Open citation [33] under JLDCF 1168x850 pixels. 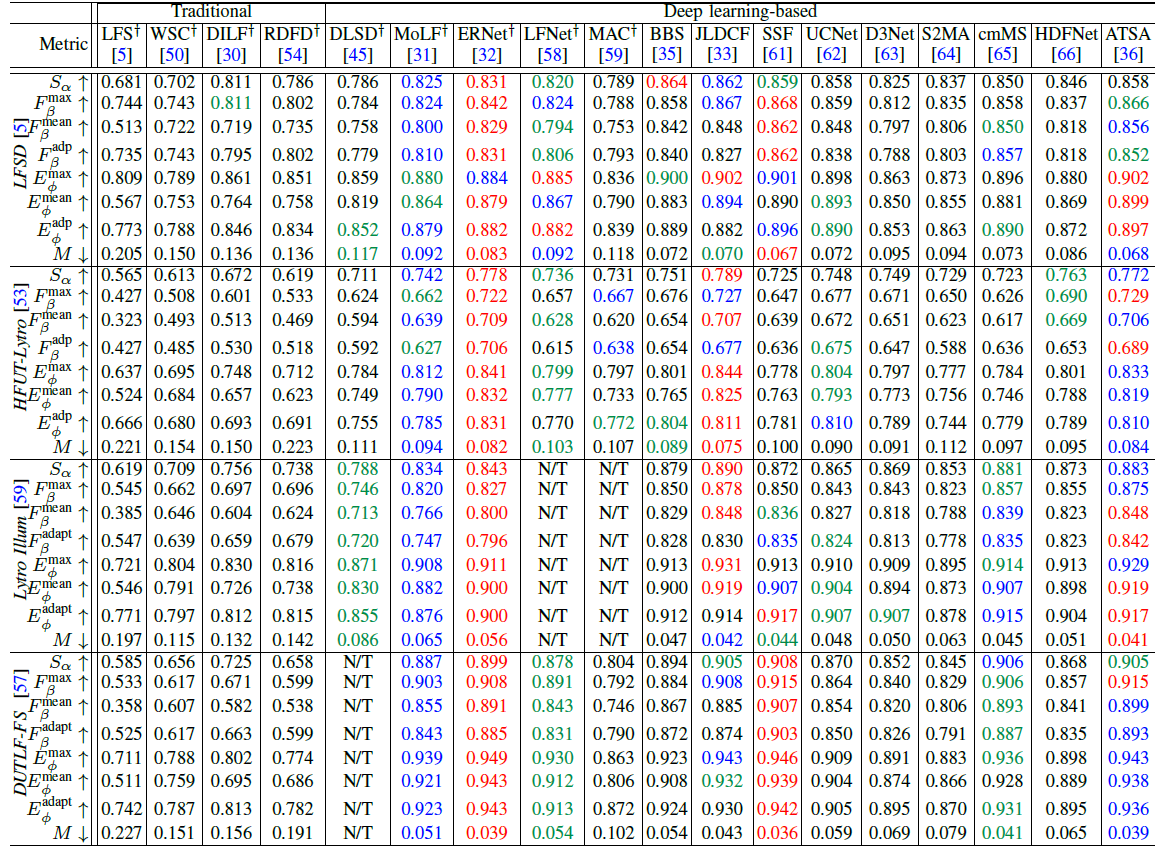point(722,54)
